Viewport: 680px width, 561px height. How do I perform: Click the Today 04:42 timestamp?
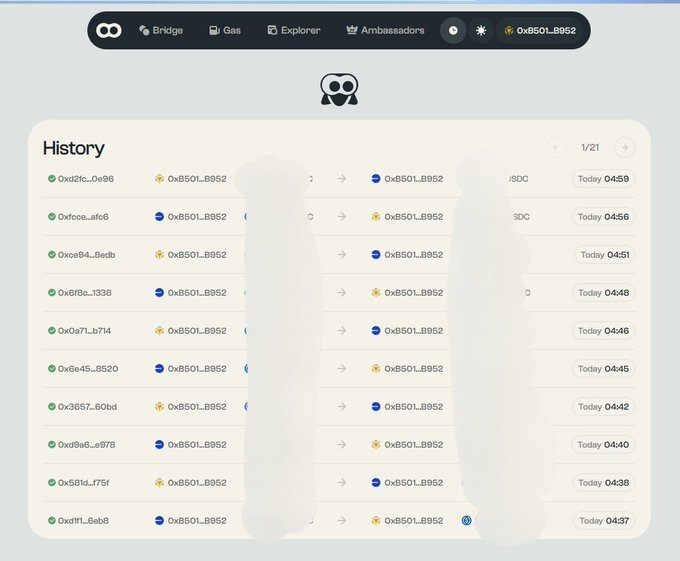(603, 407)
